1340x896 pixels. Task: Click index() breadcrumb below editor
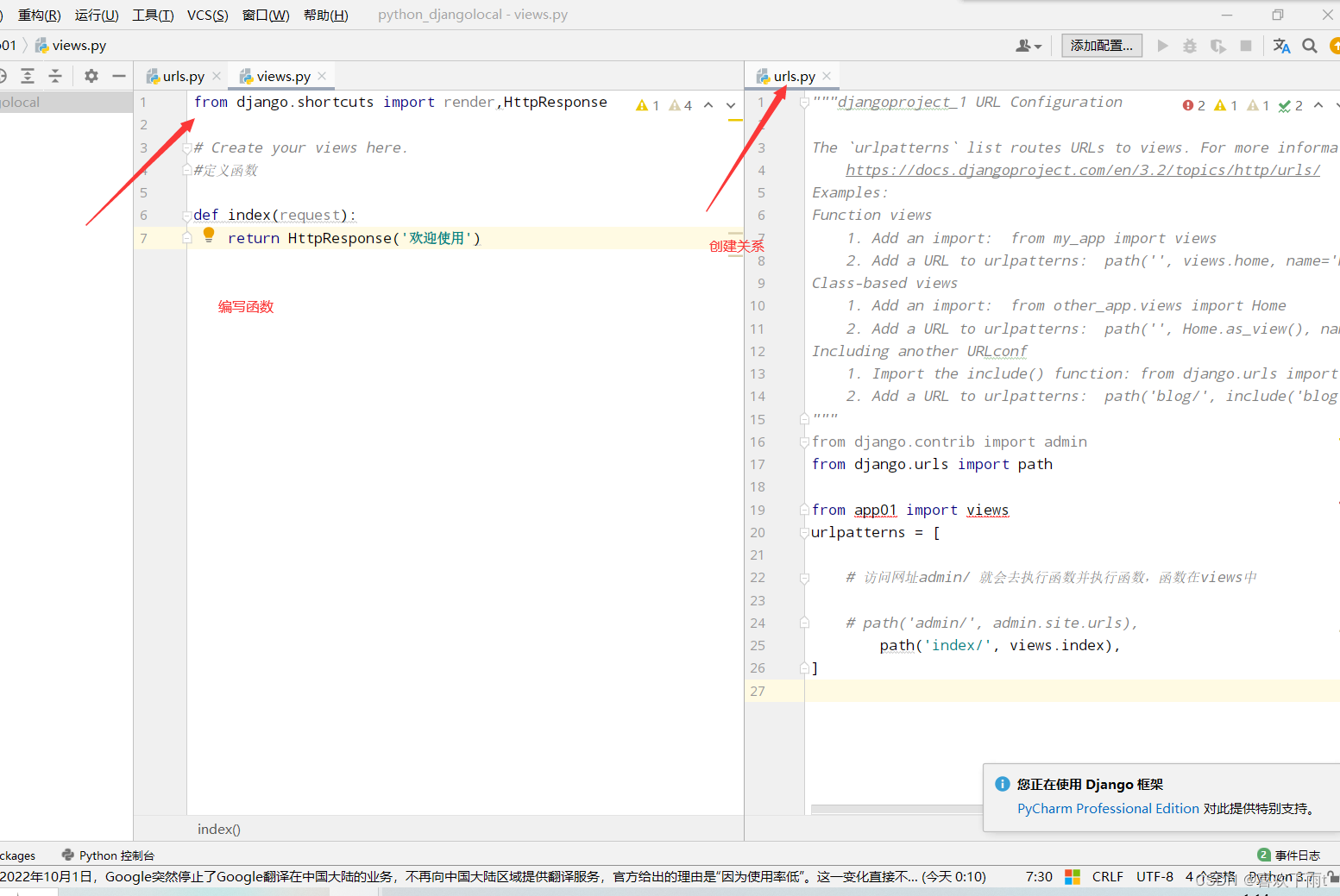[x=219, y=829]
